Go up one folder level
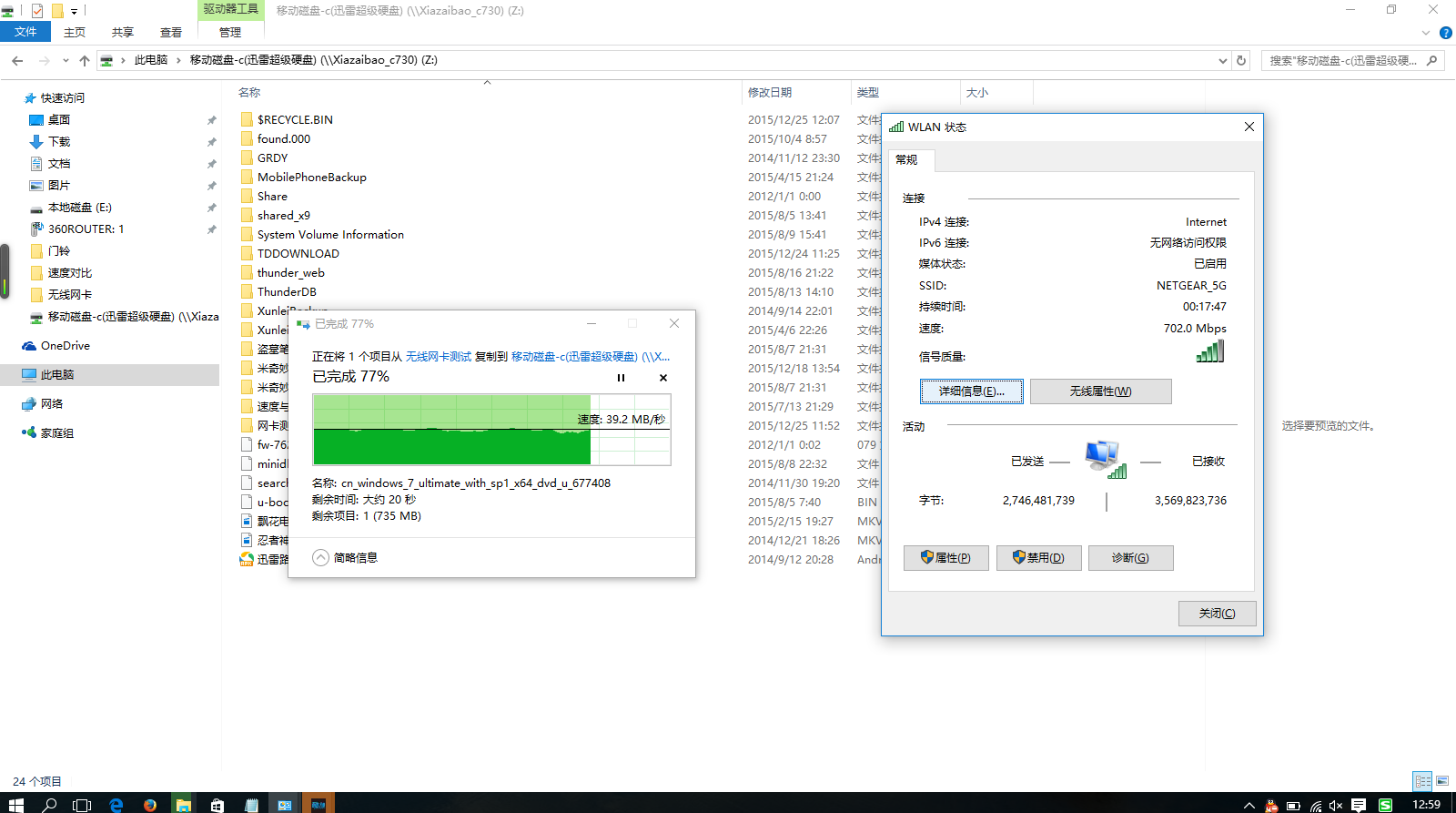This screenshot has width=1456, height=813. 85,60
